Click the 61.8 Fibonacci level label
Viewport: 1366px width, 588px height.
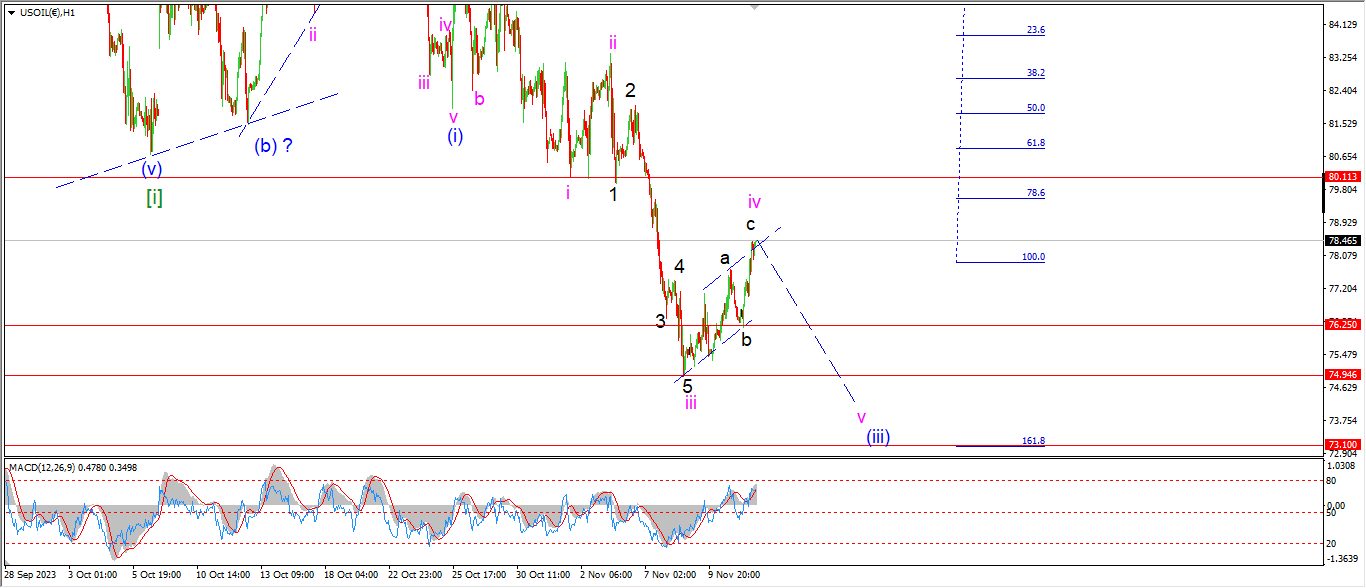[1035, 143]
